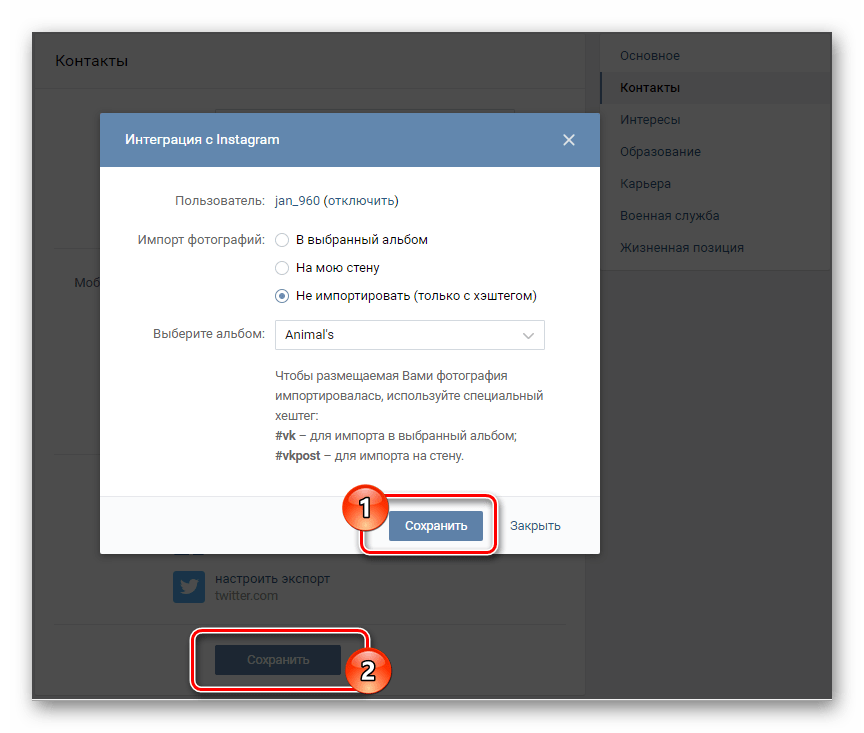
Task: Close the Instagram integration dialog with X
Action: [x=569, y=140]
